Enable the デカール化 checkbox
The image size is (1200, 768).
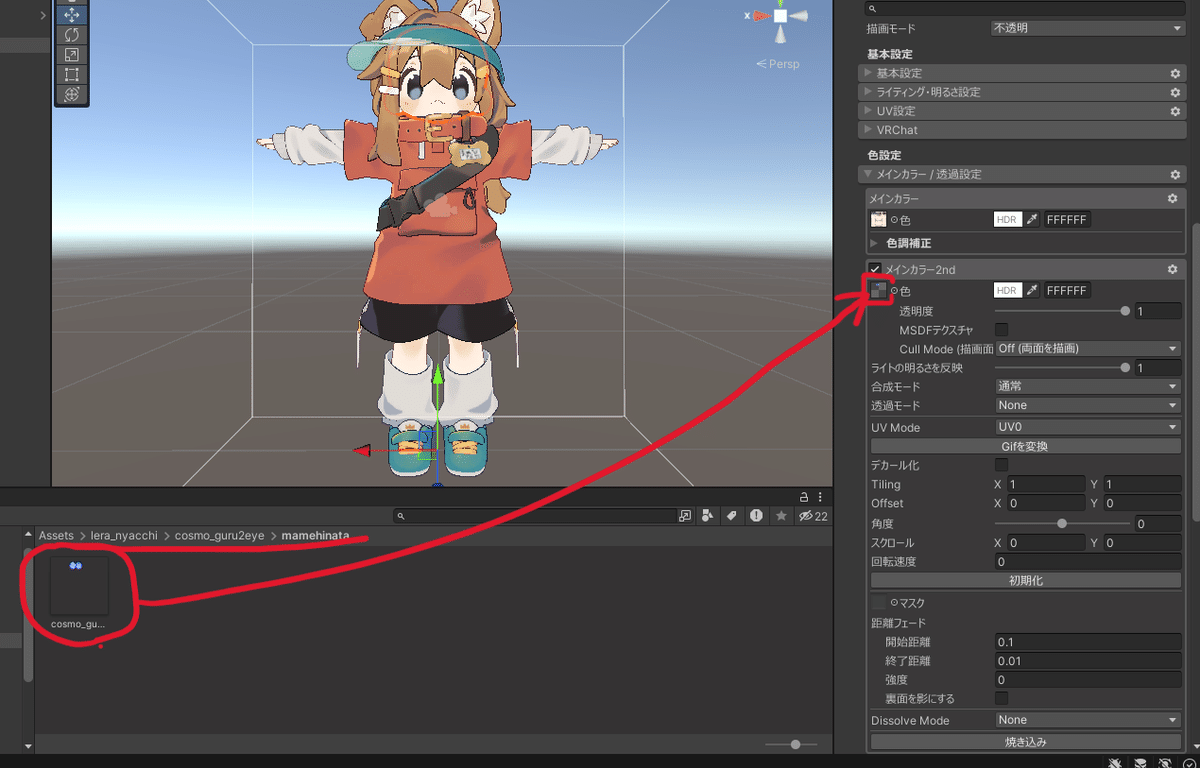[x=1001, y=465]
